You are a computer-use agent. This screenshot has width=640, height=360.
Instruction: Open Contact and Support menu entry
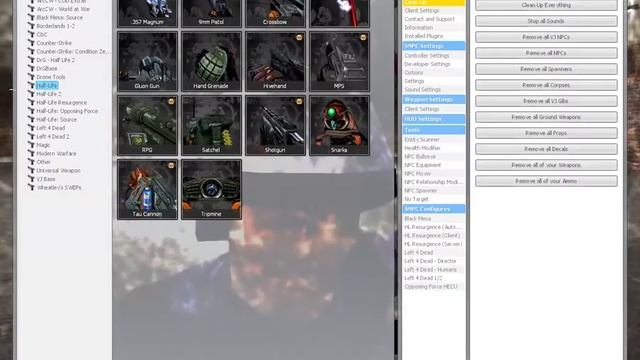point(429,19)
